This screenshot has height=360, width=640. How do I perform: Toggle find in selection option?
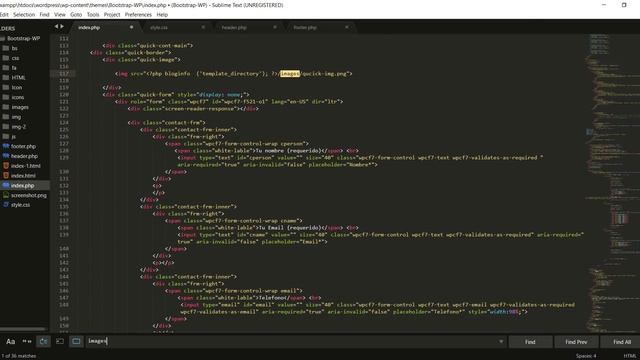point(60,341)
